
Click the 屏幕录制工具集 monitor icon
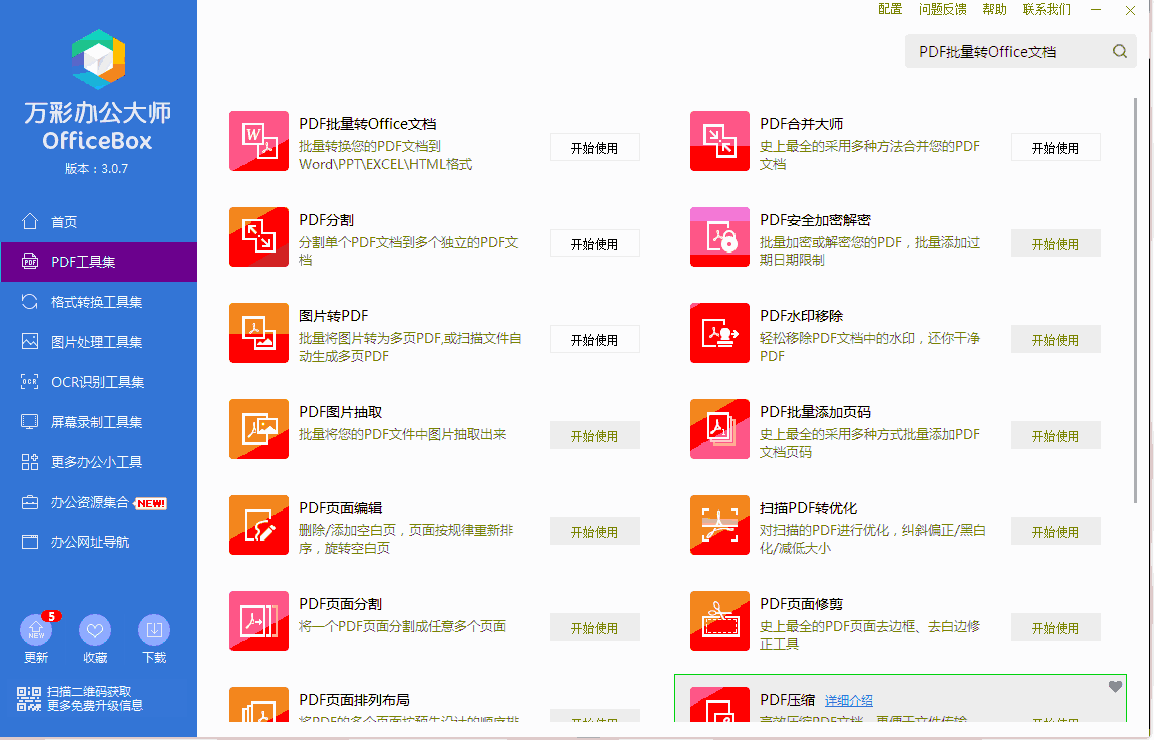click(x=29, y=421)
